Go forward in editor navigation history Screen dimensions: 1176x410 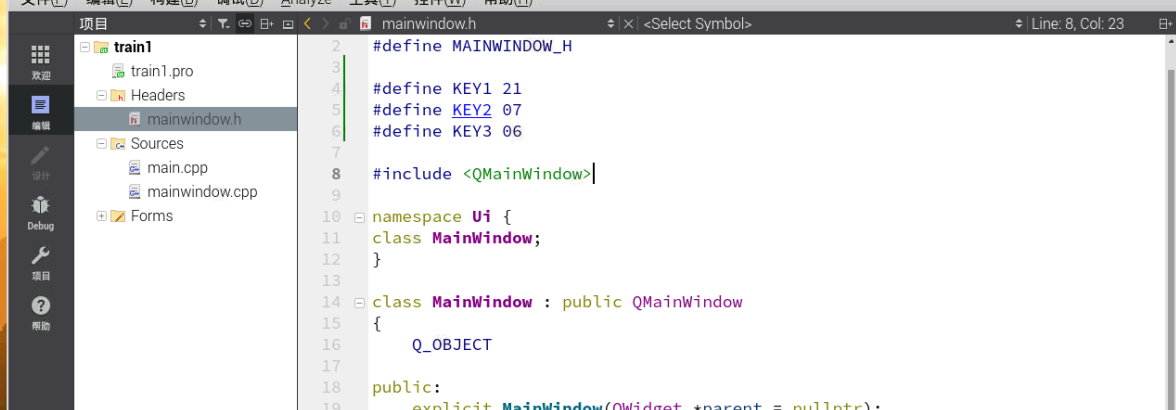point(326,24)
